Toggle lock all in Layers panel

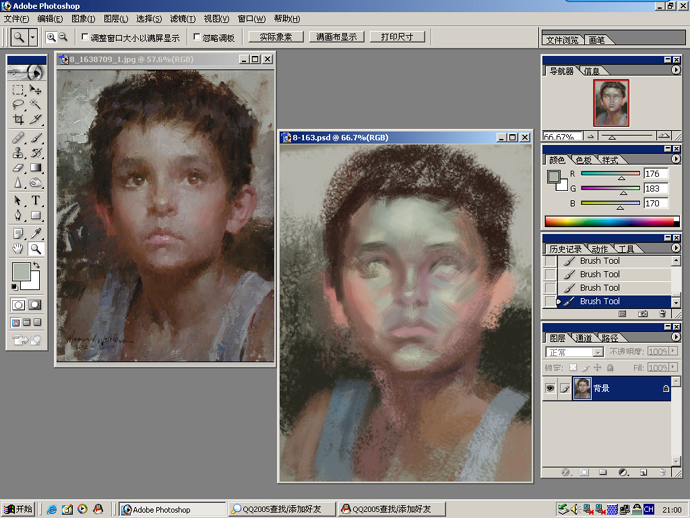point(610,367)
